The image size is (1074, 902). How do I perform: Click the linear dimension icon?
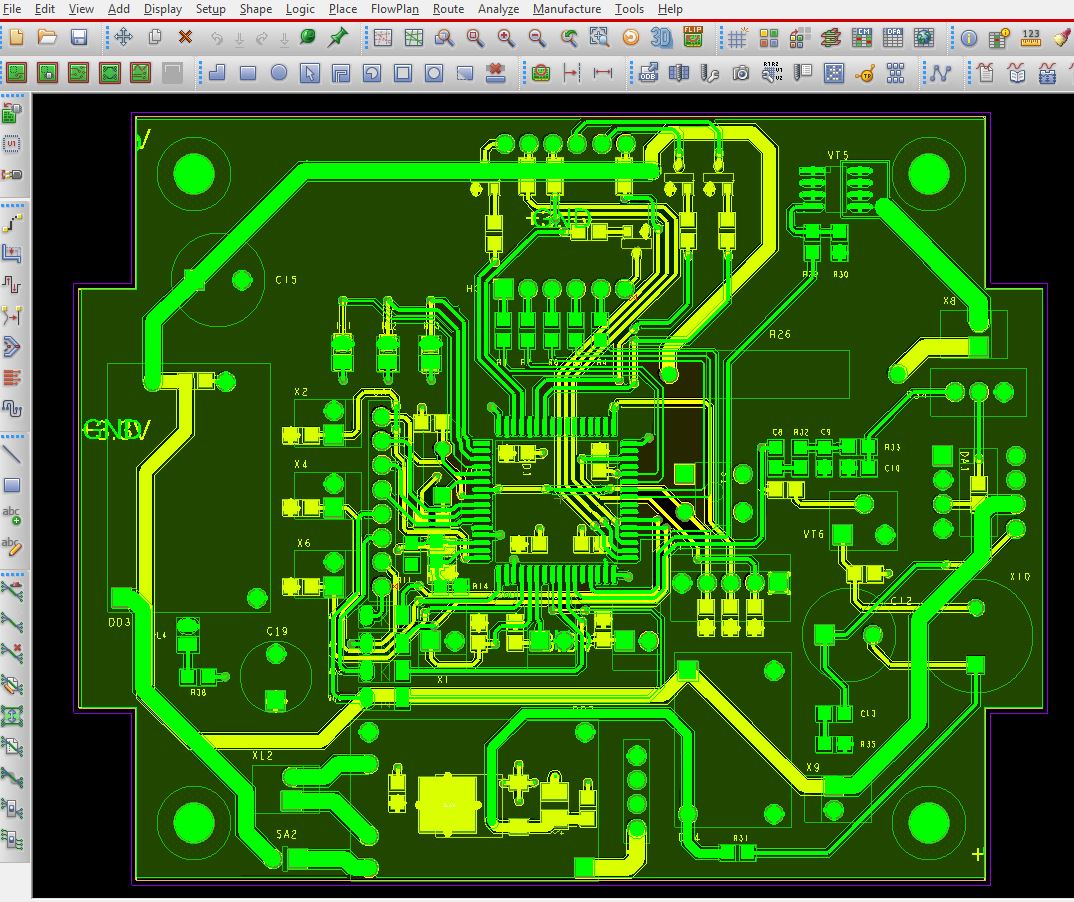point(603,73)
